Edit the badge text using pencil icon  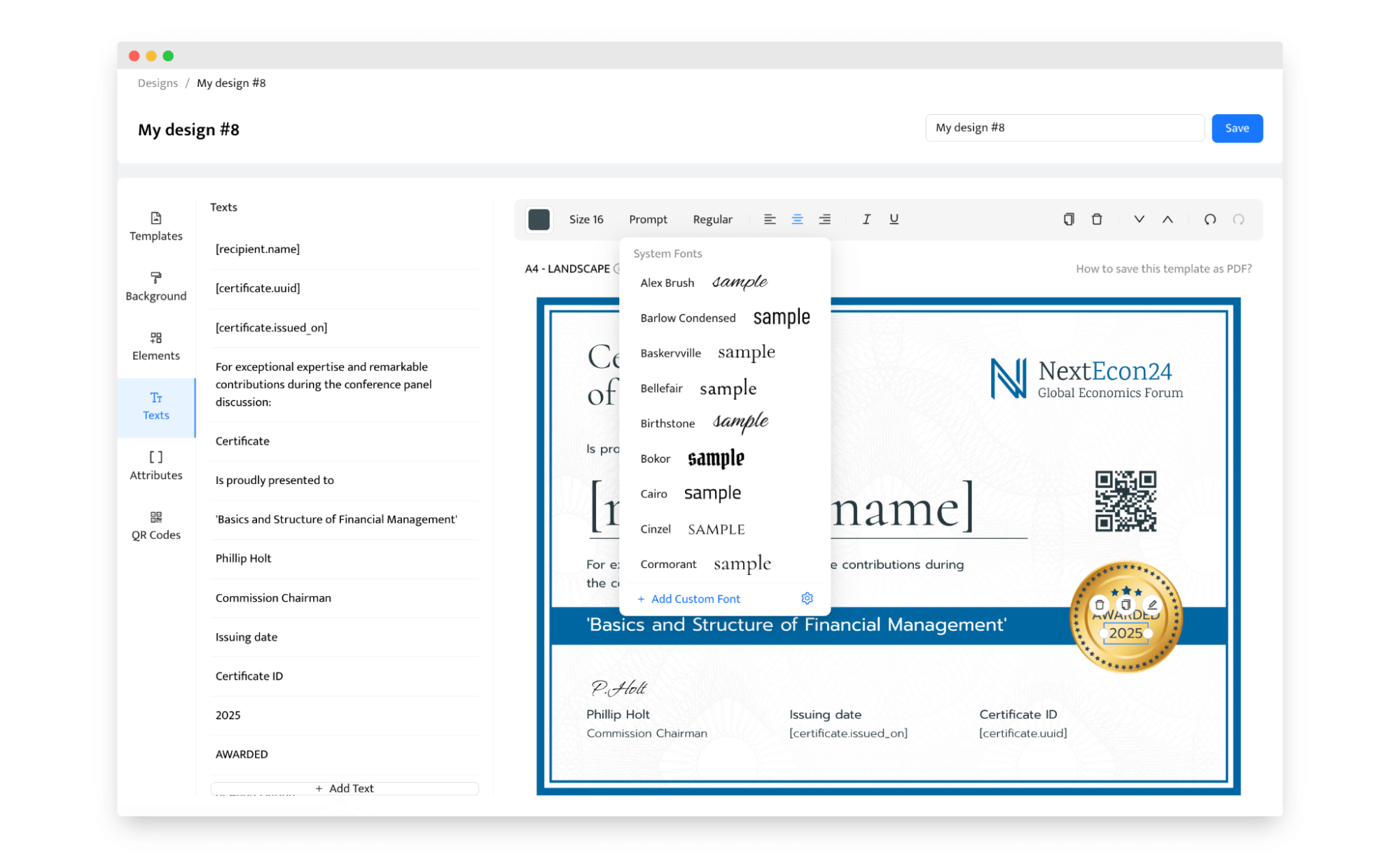click(x=1152, y=604)
